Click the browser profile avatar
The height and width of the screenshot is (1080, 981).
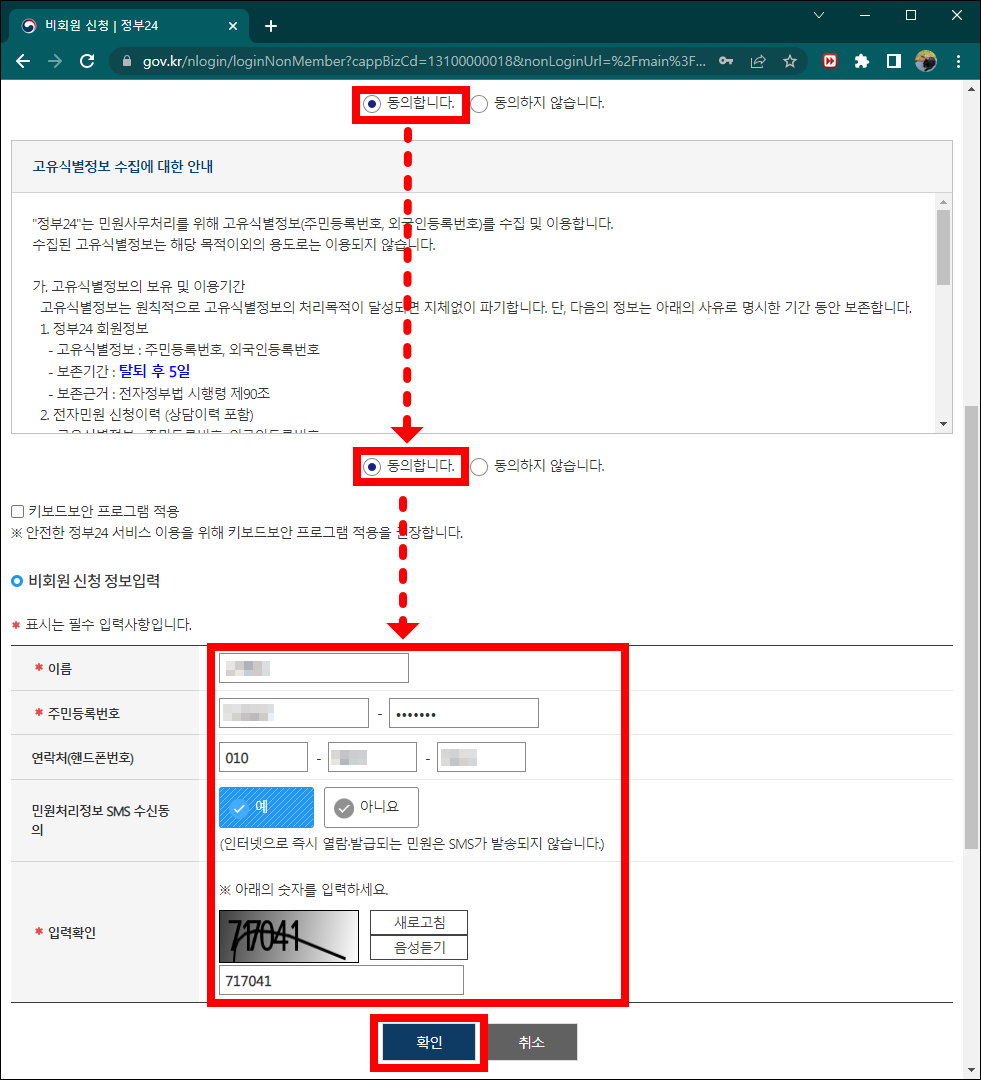click(926, 61)
